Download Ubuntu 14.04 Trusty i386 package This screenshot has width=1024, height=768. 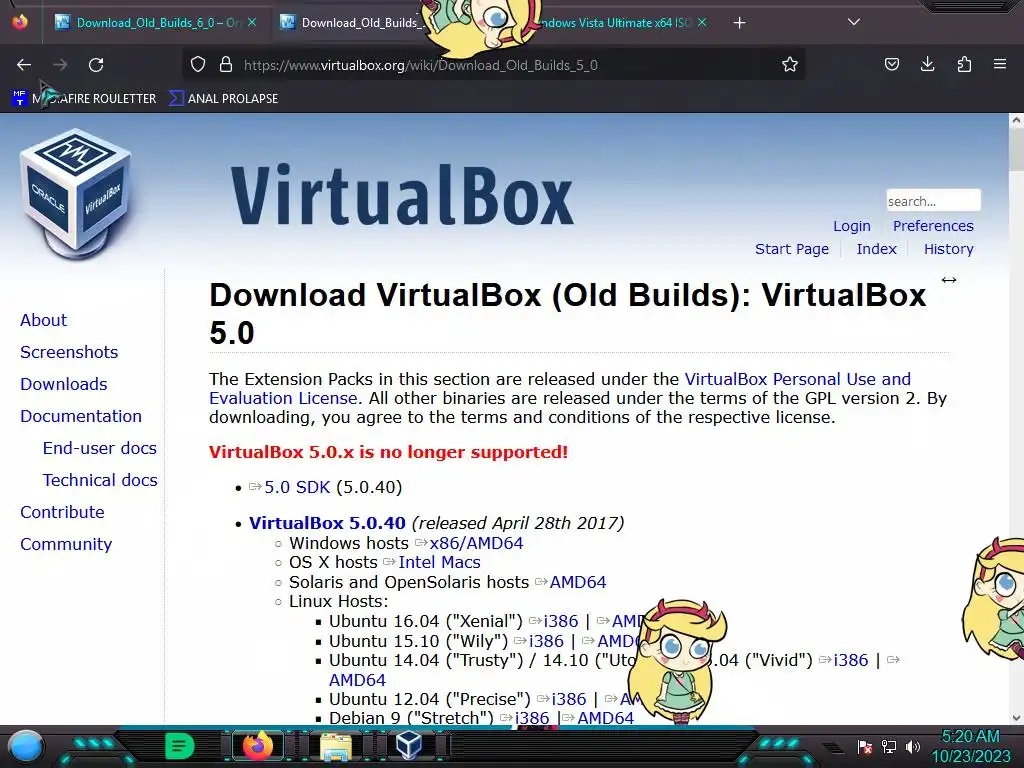pos(851,660)
